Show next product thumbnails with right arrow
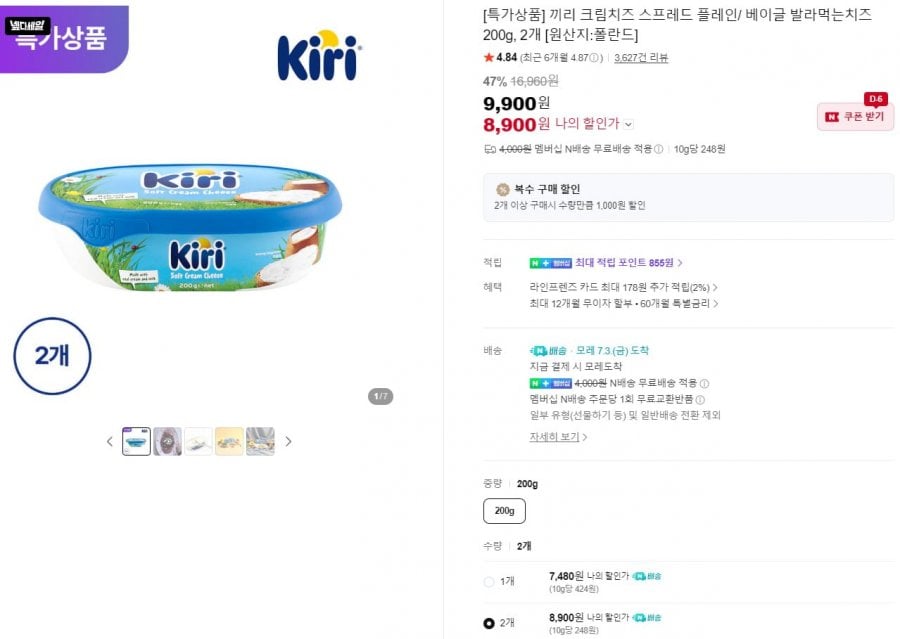This screenshot has height=639, width=900. pyautogui.click(x=288, y=442)
